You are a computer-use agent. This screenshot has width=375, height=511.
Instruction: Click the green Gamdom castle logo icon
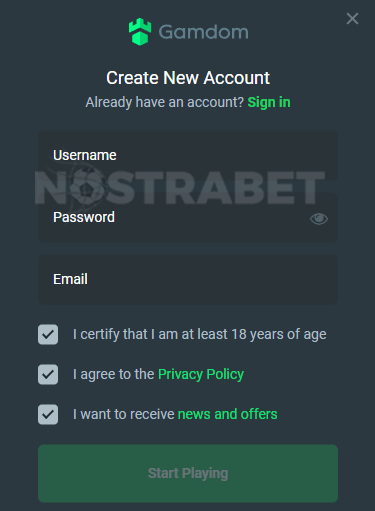[x=140, y=32]
